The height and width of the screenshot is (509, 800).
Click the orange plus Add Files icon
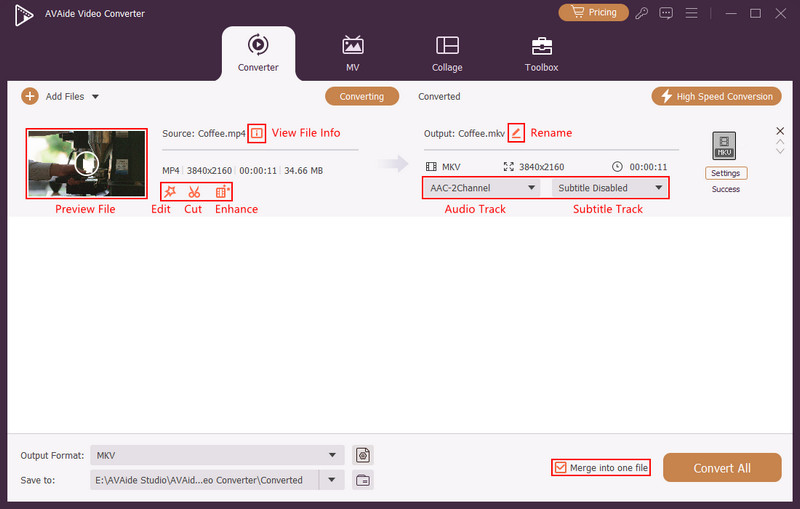click(x=30, y=96)
